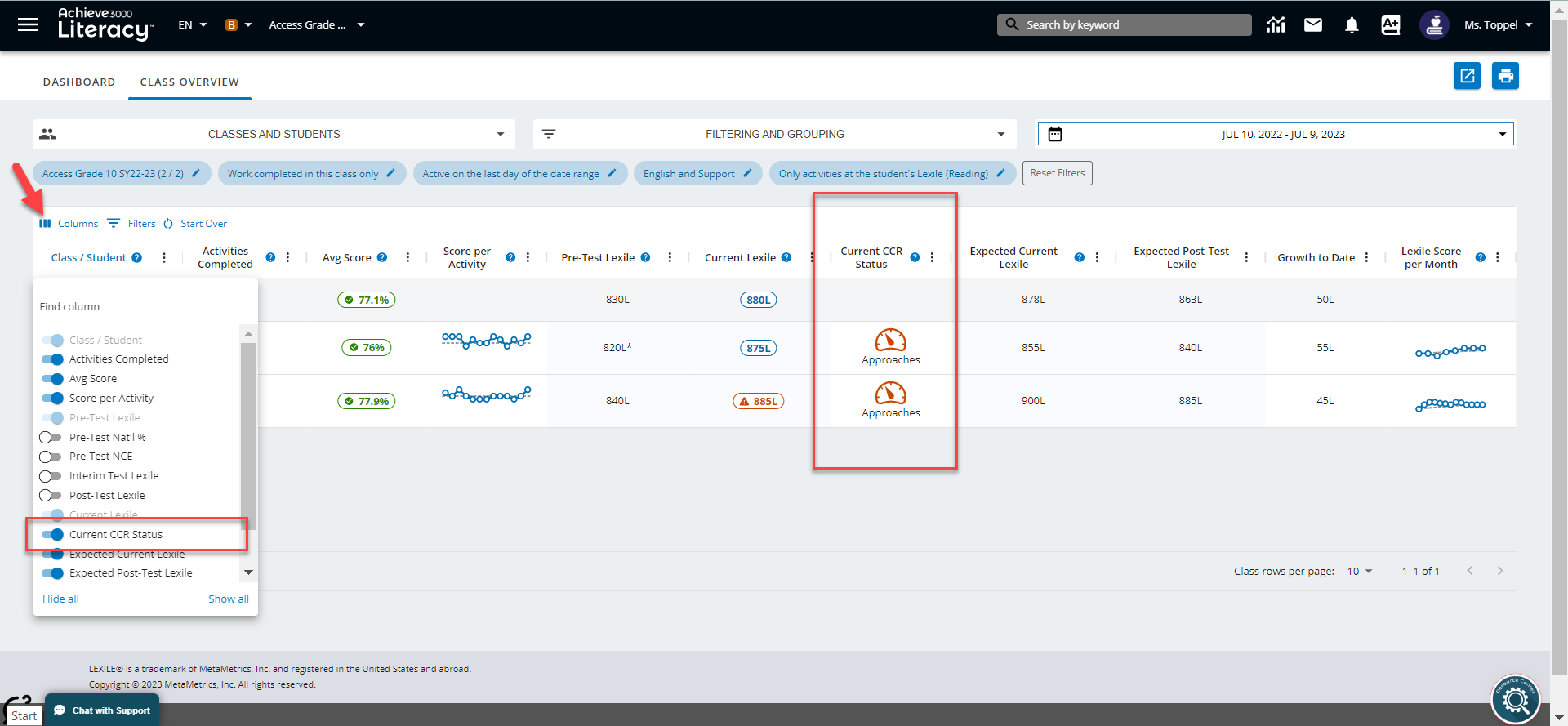Enable Interim Test Lexile column
This screenshot has width=1568, height=726.
pyautogui.click(x=51, y=476)
